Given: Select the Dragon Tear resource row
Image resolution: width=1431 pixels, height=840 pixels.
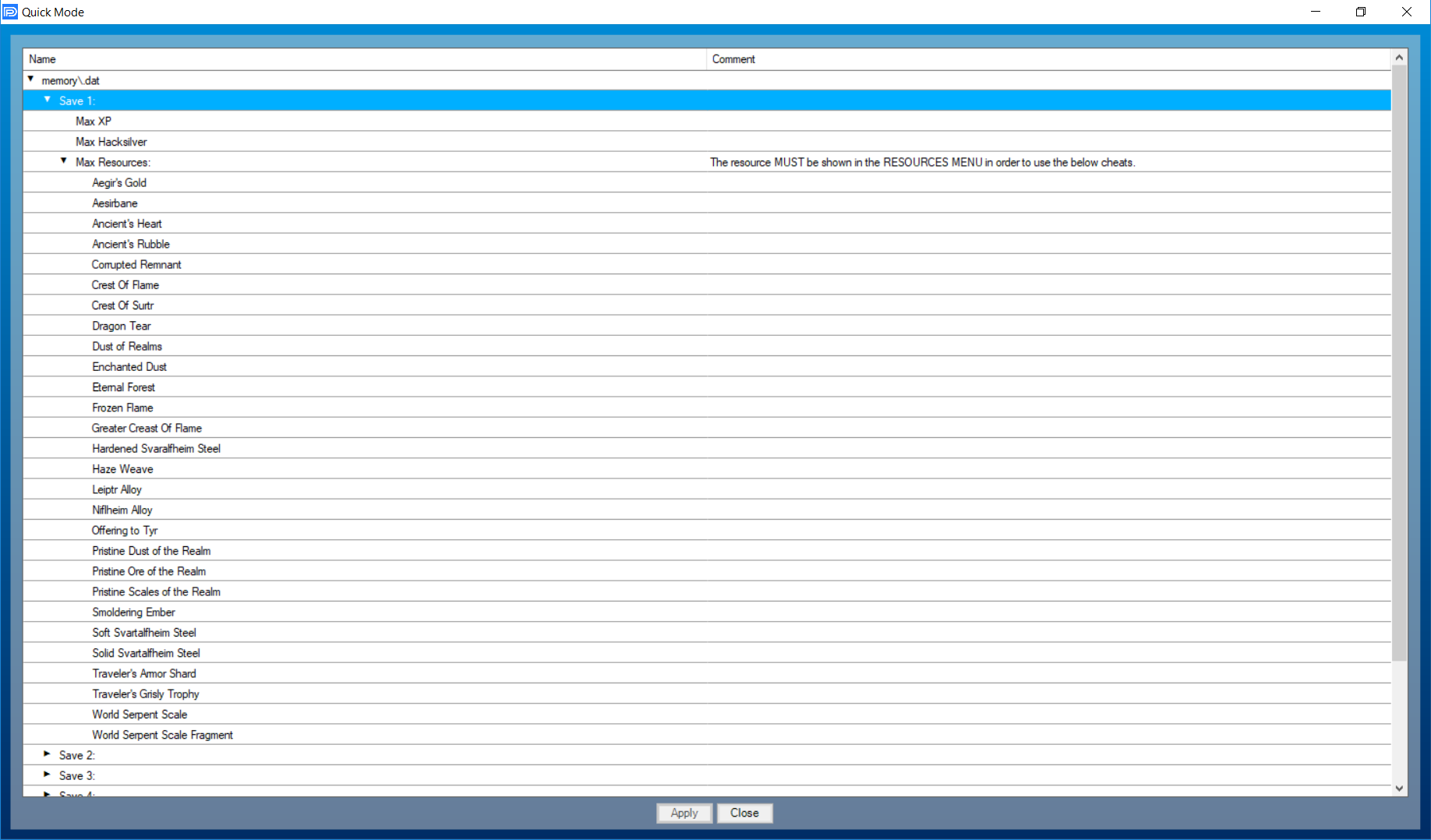Looking at the screenshot, I should click(x=122, y=326).
